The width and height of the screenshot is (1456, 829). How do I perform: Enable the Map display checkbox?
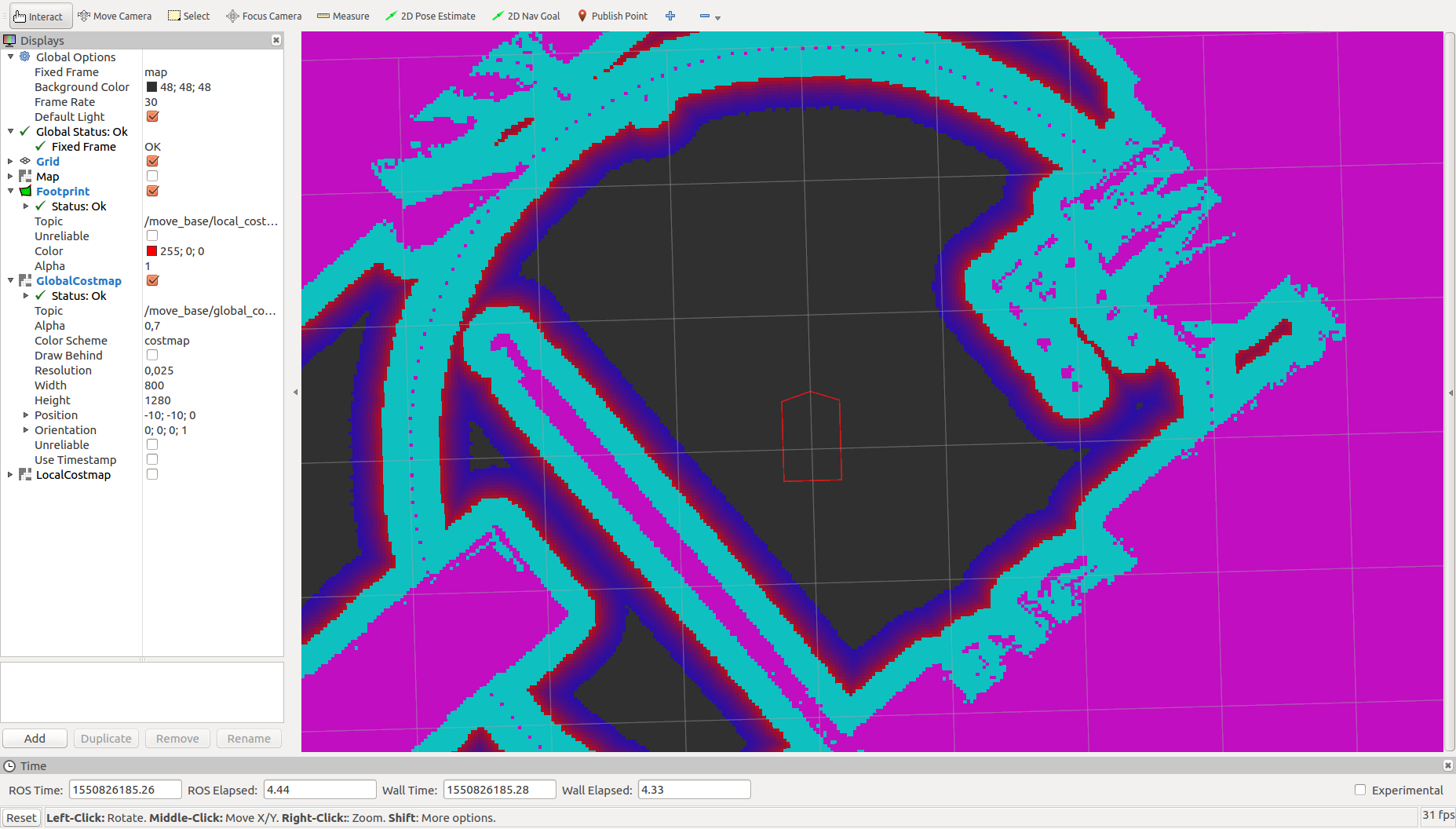point(152,176)
